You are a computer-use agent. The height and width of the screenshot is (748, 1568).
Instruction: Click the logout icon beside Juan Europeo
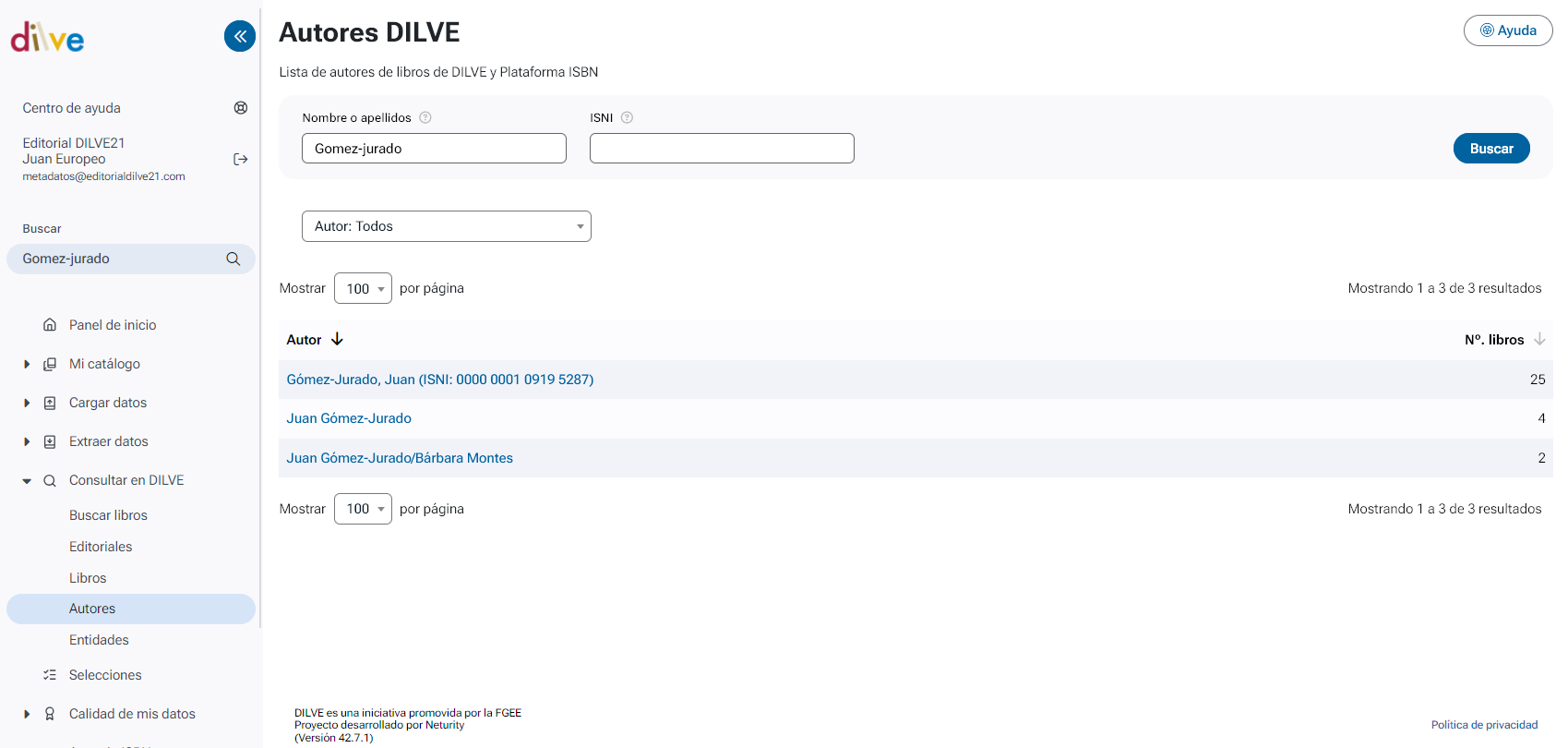coord(241,159)
